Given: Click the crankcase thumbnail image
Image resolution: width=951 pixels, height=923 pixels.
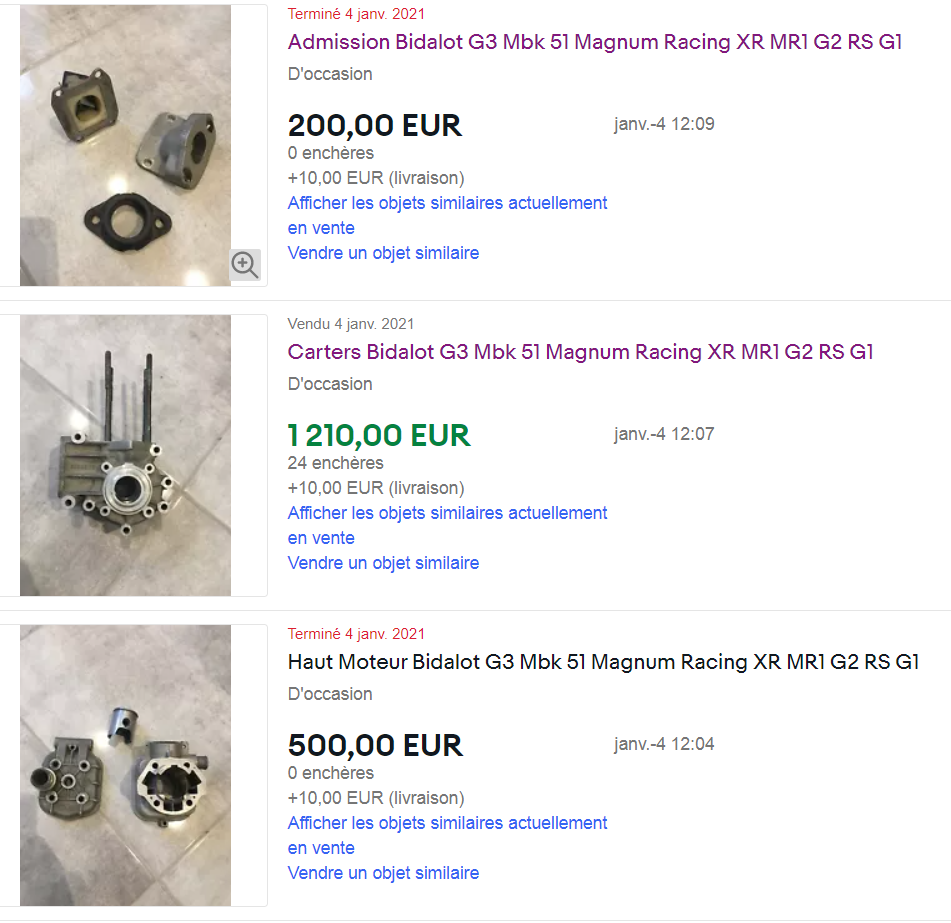Looking at the screenshot, I should tap(126, 455).
